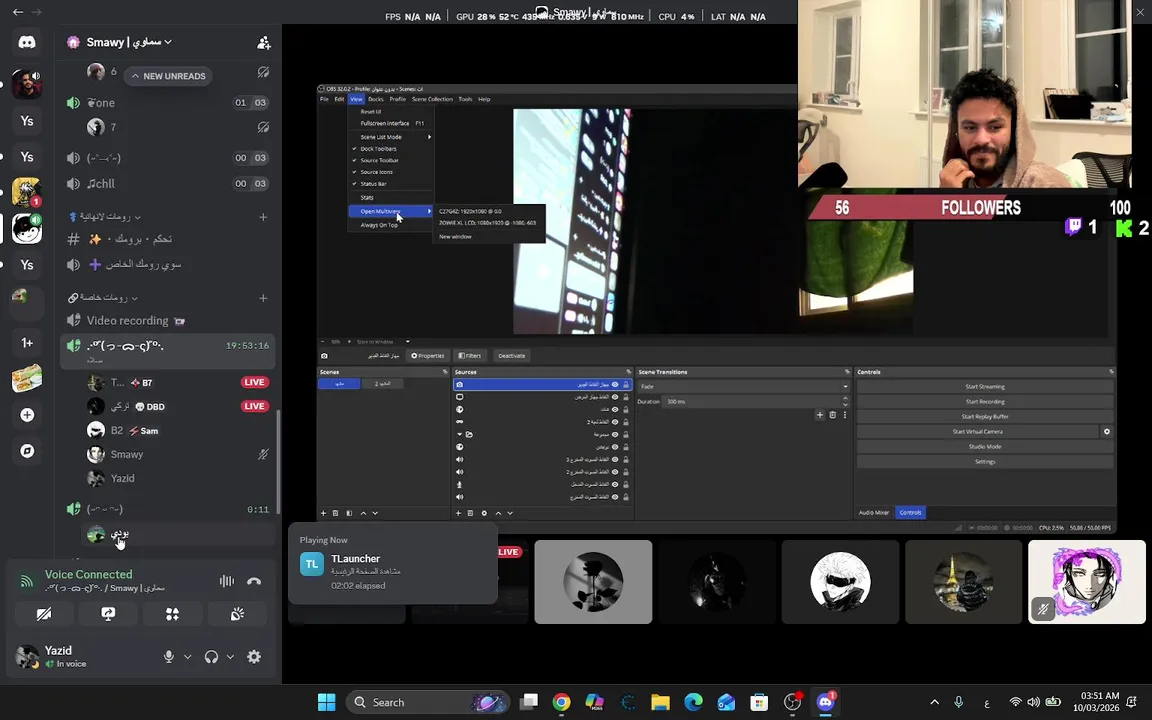Open Discord user settings gear
Image resolution: width=1152 pixels, height=720 pixels.
(254, 657)
